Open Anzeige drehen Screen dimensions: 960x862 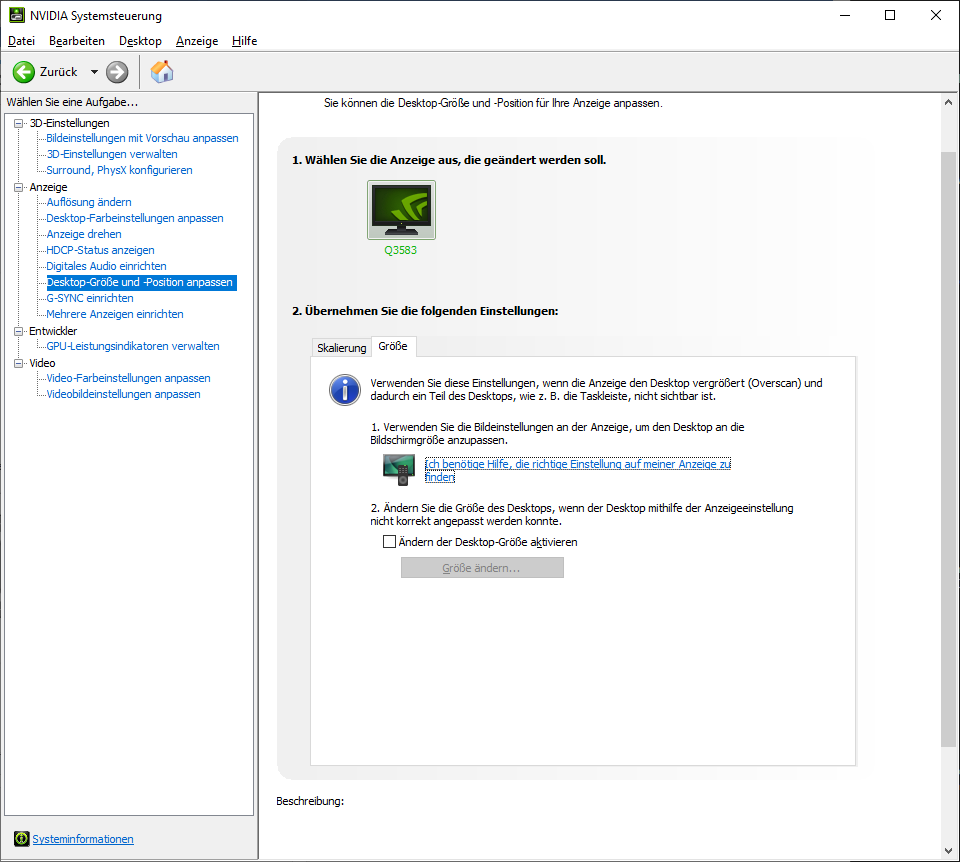point(84,234)
